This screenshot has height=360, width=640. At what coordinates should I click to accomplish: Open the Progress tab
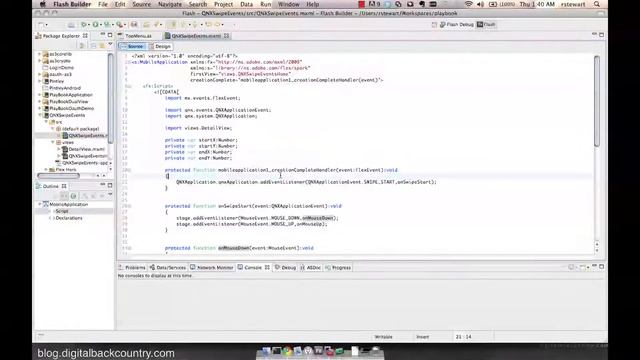(338, 268)
